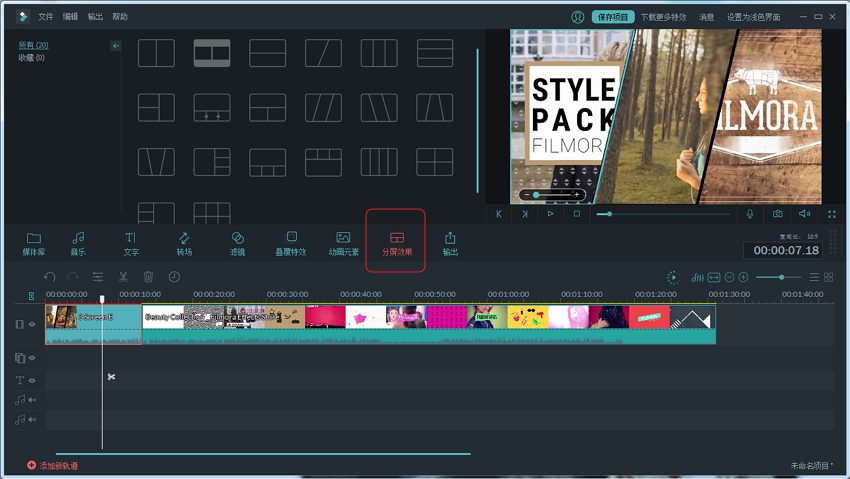The width and height of the screenshot is (850, 479).
Task: Click timeline zoom in plus icon
Action: (x=743, y=277)
